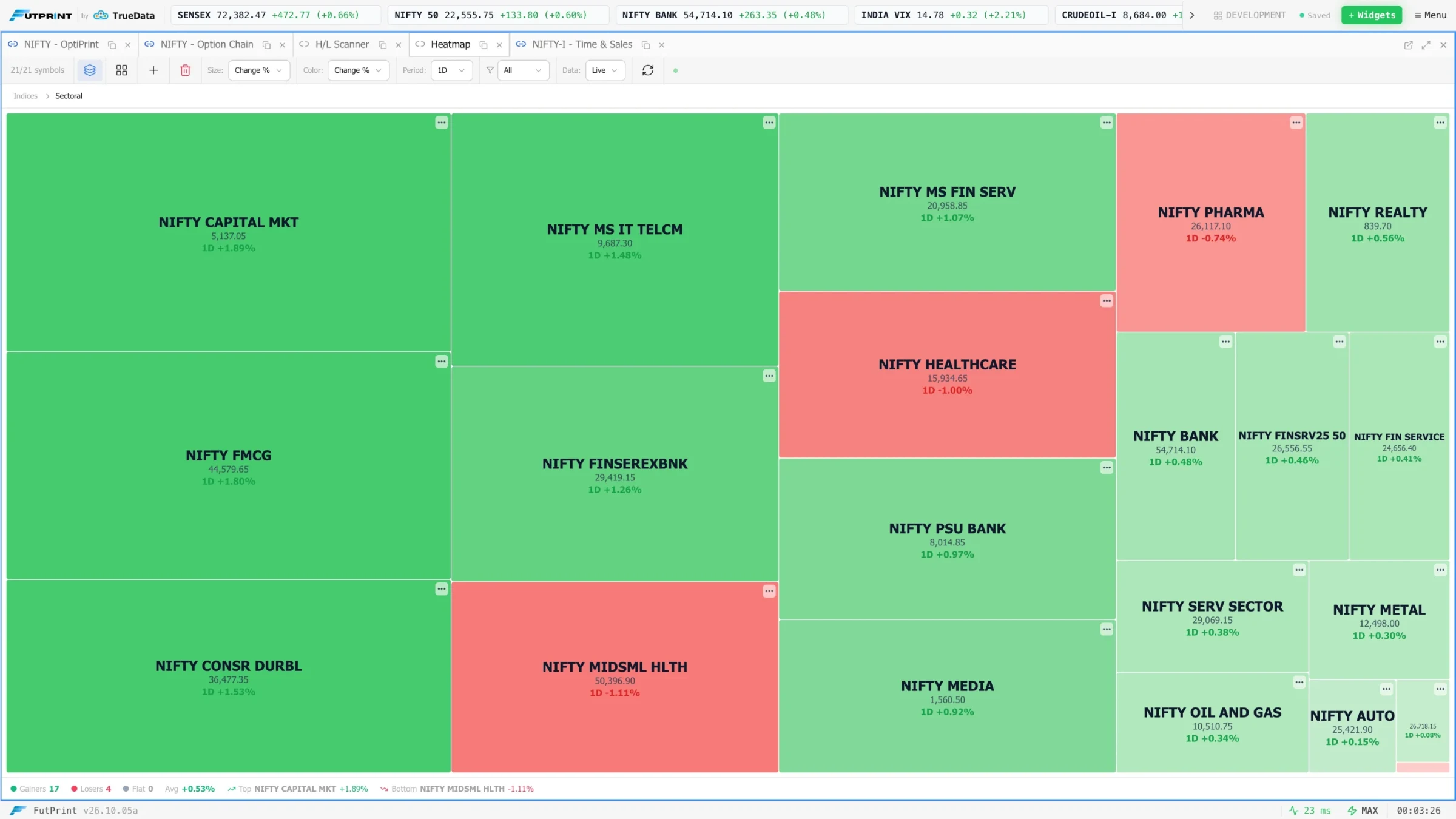Go to Indices breadcrumb
The image size is (1456, 819).
pyautogui.click(x=25, y=96)
